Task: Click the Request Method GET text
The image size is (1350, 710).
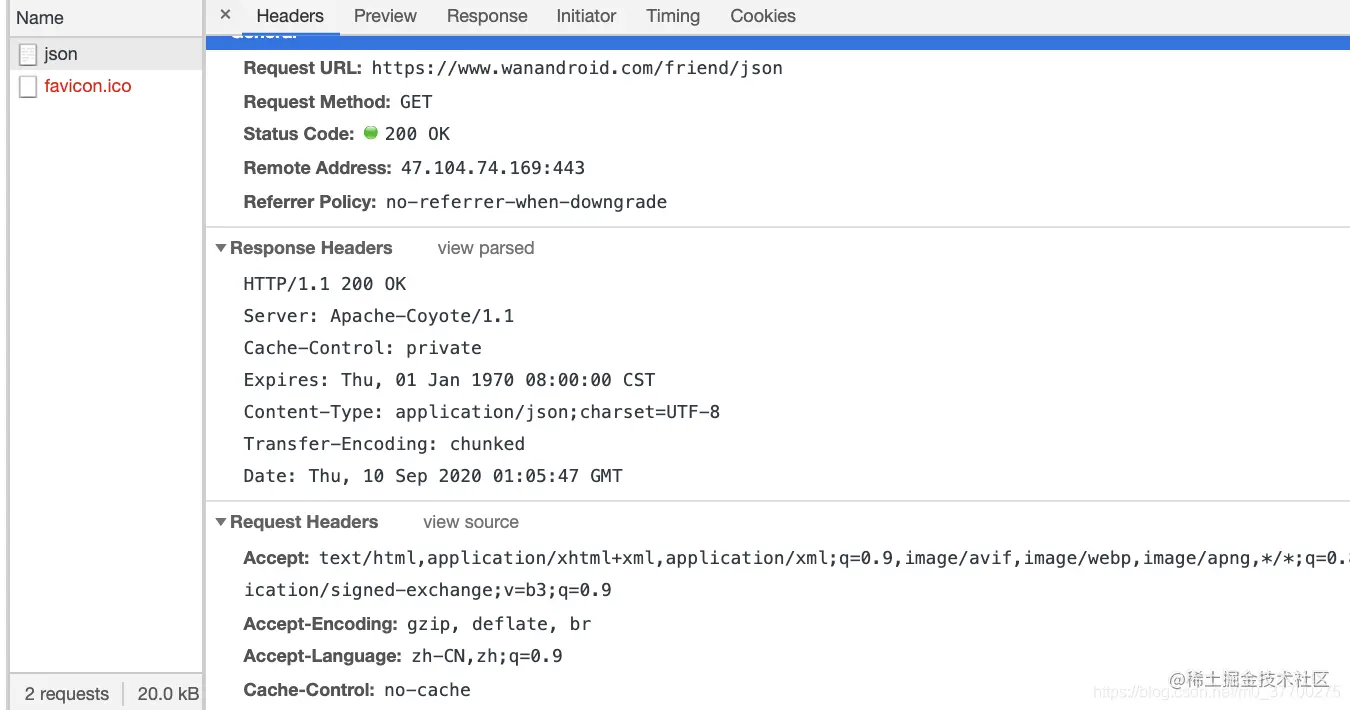Action: (416, 102)
